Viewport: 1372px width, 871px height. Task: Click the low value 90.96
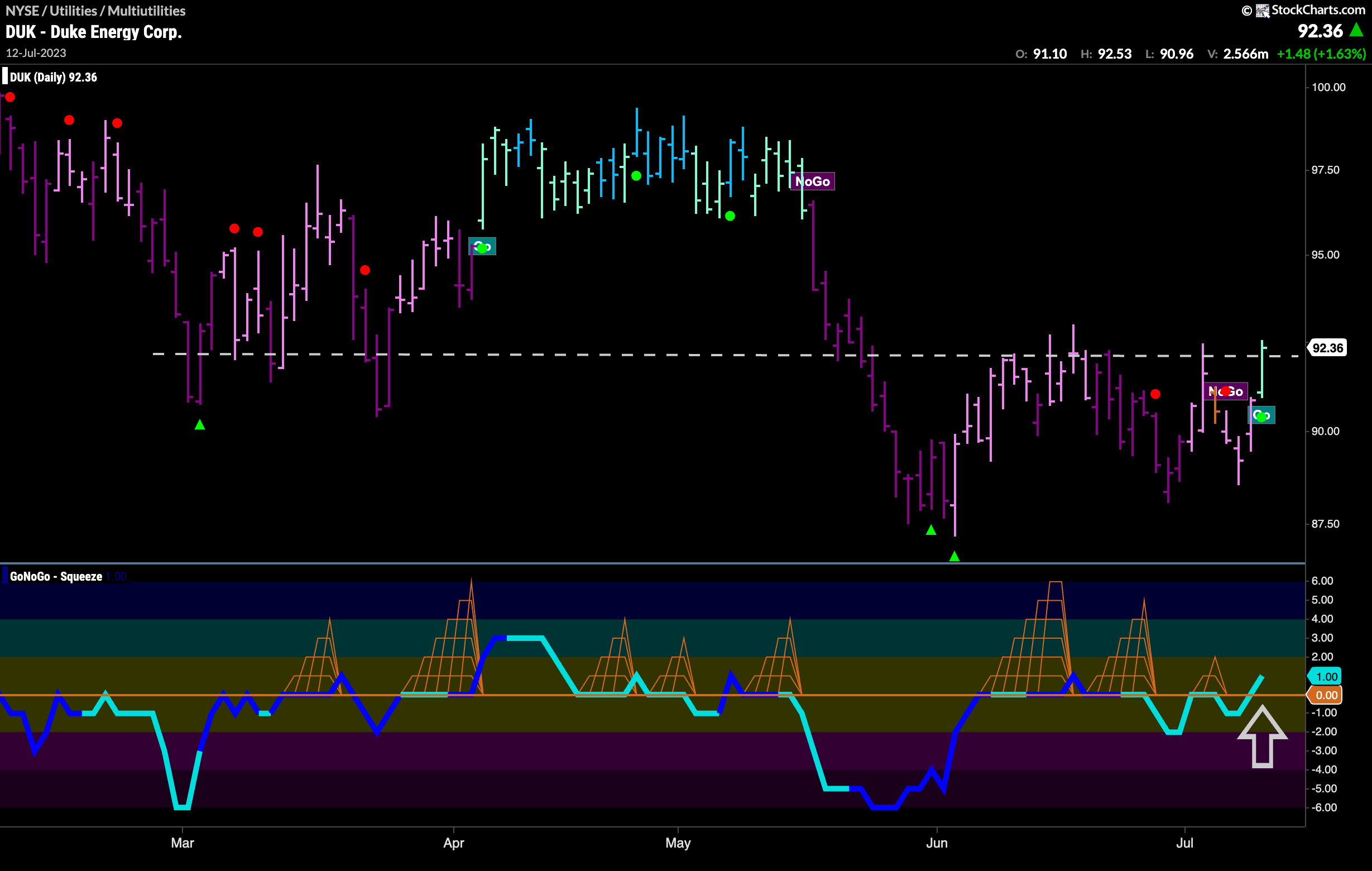click(1177, 54)
